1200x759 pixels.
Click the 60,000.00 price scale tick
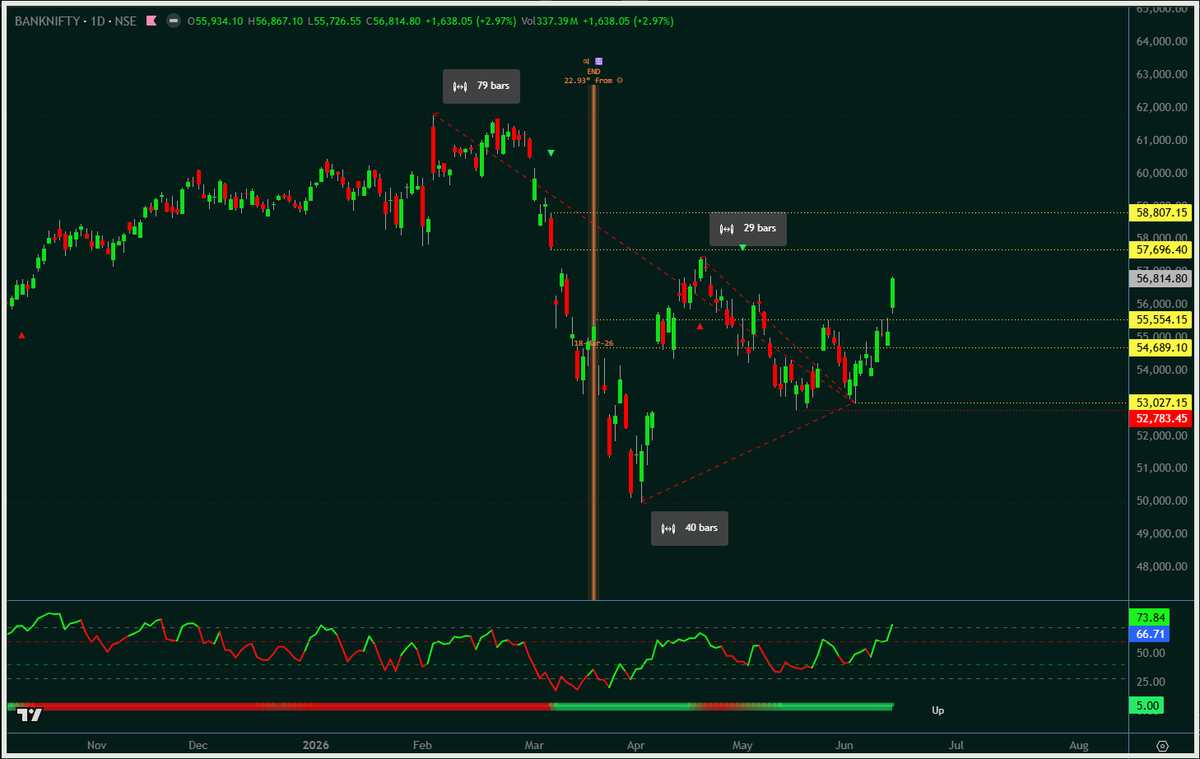coord(1163,173)
